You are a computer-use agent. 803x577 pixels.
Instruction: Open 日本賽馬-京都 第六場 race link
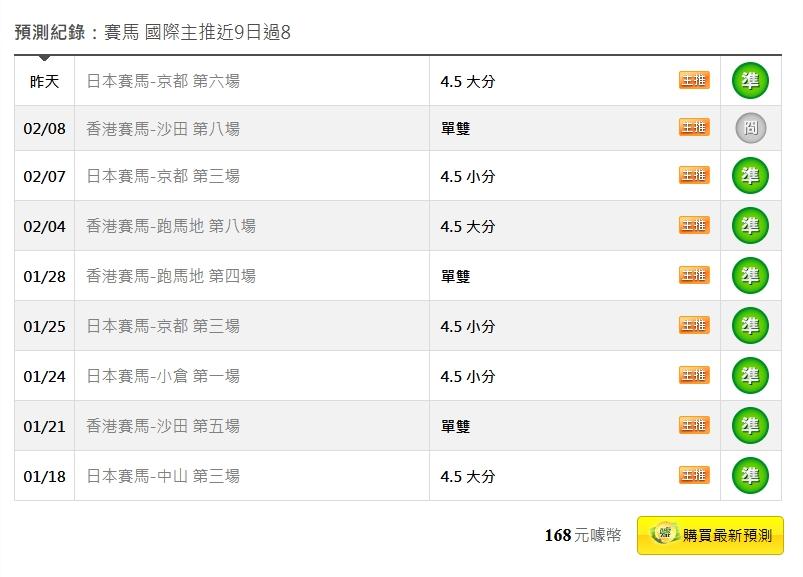point(163,81)
